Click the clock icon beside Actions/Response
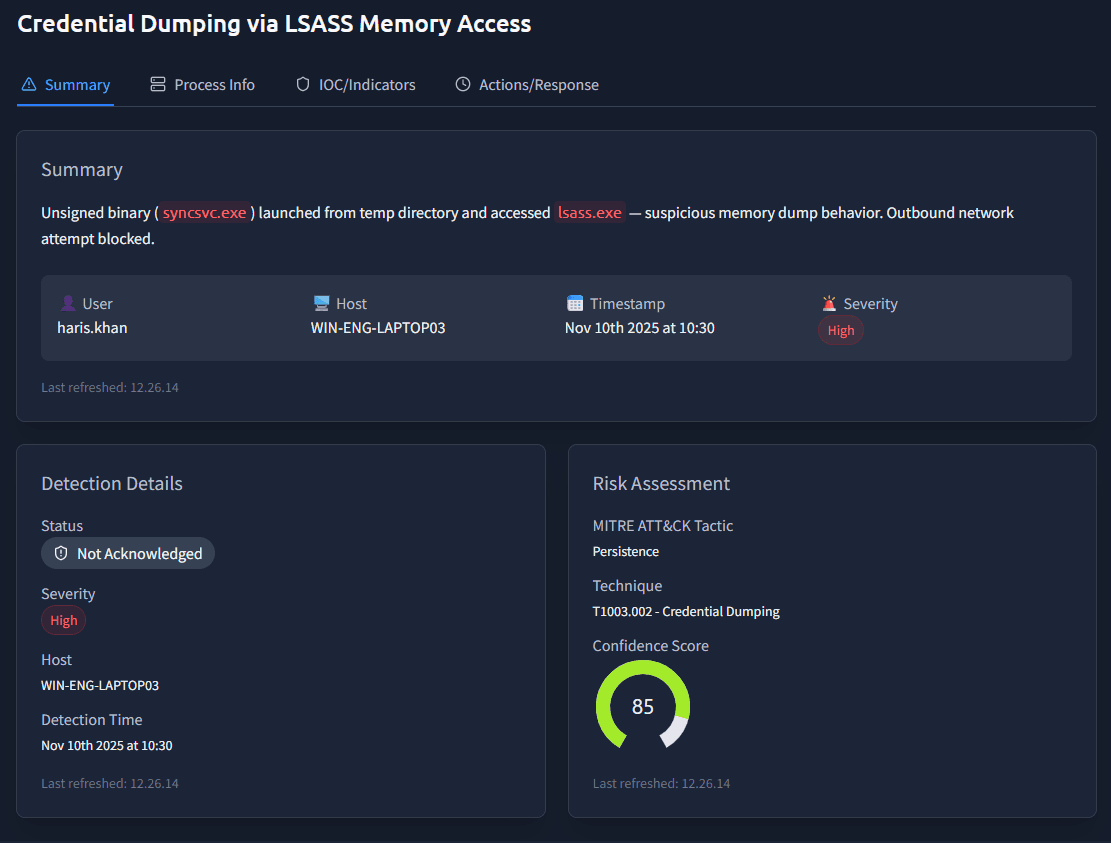1111x843 pixels. (x=463, y=85)
